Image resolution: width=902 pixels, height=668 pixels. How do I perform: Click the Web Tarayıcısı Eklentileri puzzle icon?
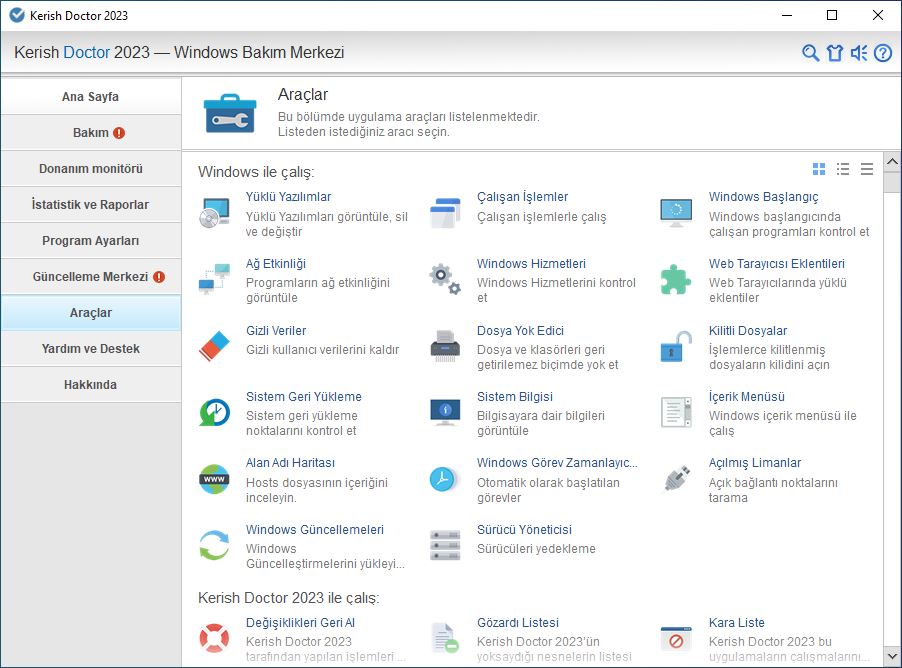pyautogui.click(x=676, y=279)
